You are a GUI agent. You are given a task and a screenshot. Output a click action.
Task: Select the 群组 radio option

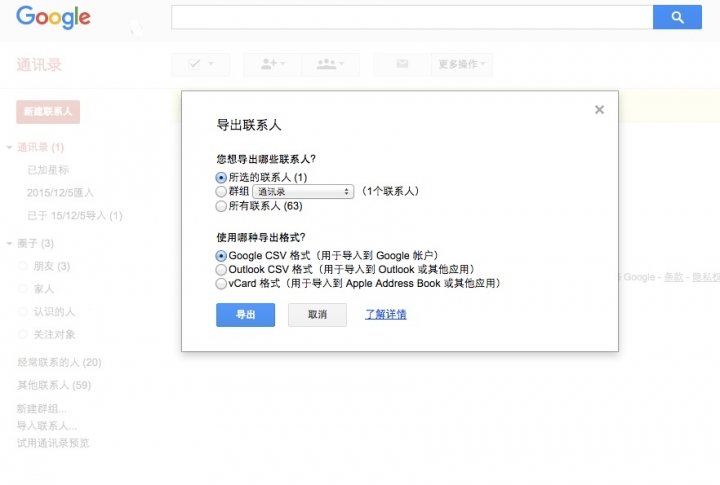[221, 191]
